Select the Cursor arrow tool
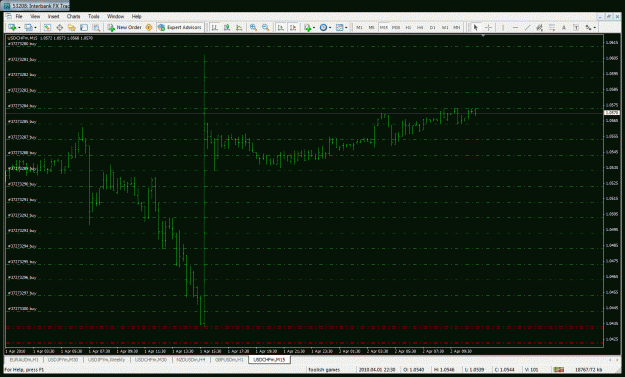625x377 pixels. (x=476, y=27)
